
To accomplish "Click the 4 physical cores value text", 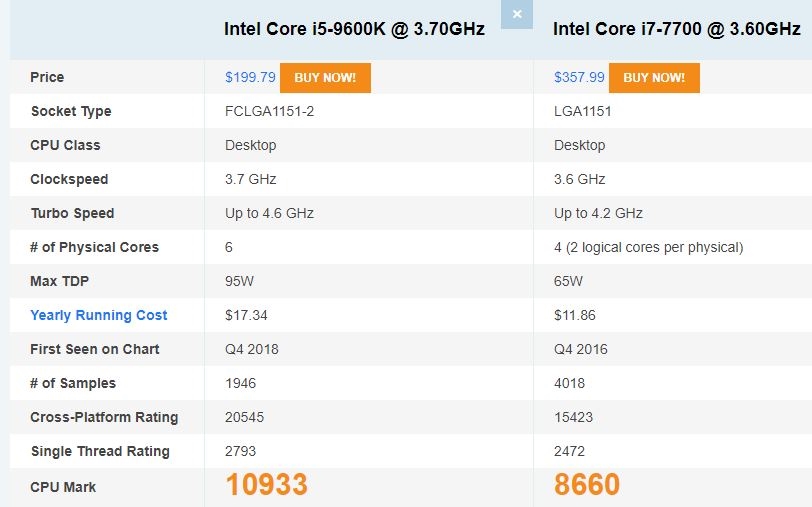I will tap(648, 248).
